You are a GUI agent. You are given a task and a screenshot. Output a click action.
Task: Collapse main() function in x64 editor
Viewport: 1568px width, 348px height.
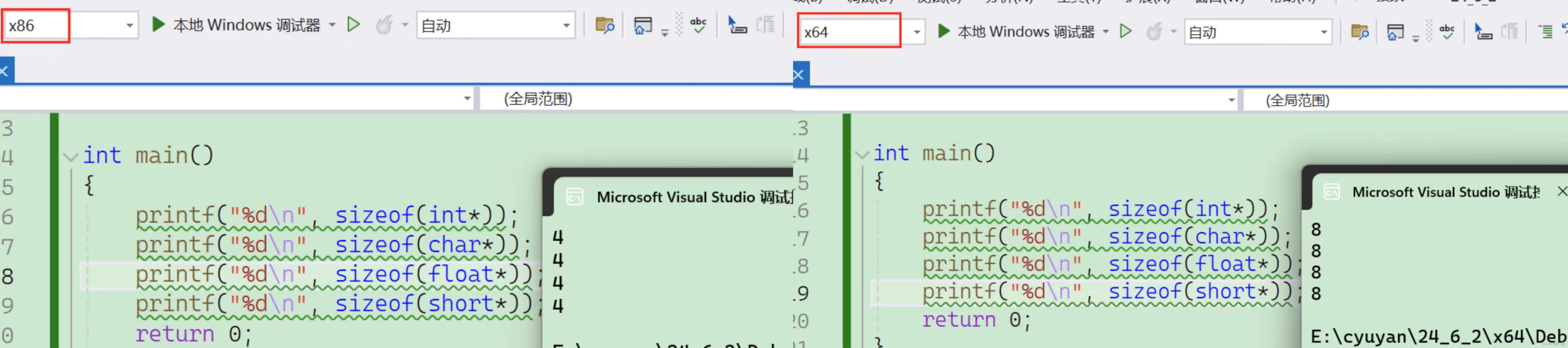862,154
